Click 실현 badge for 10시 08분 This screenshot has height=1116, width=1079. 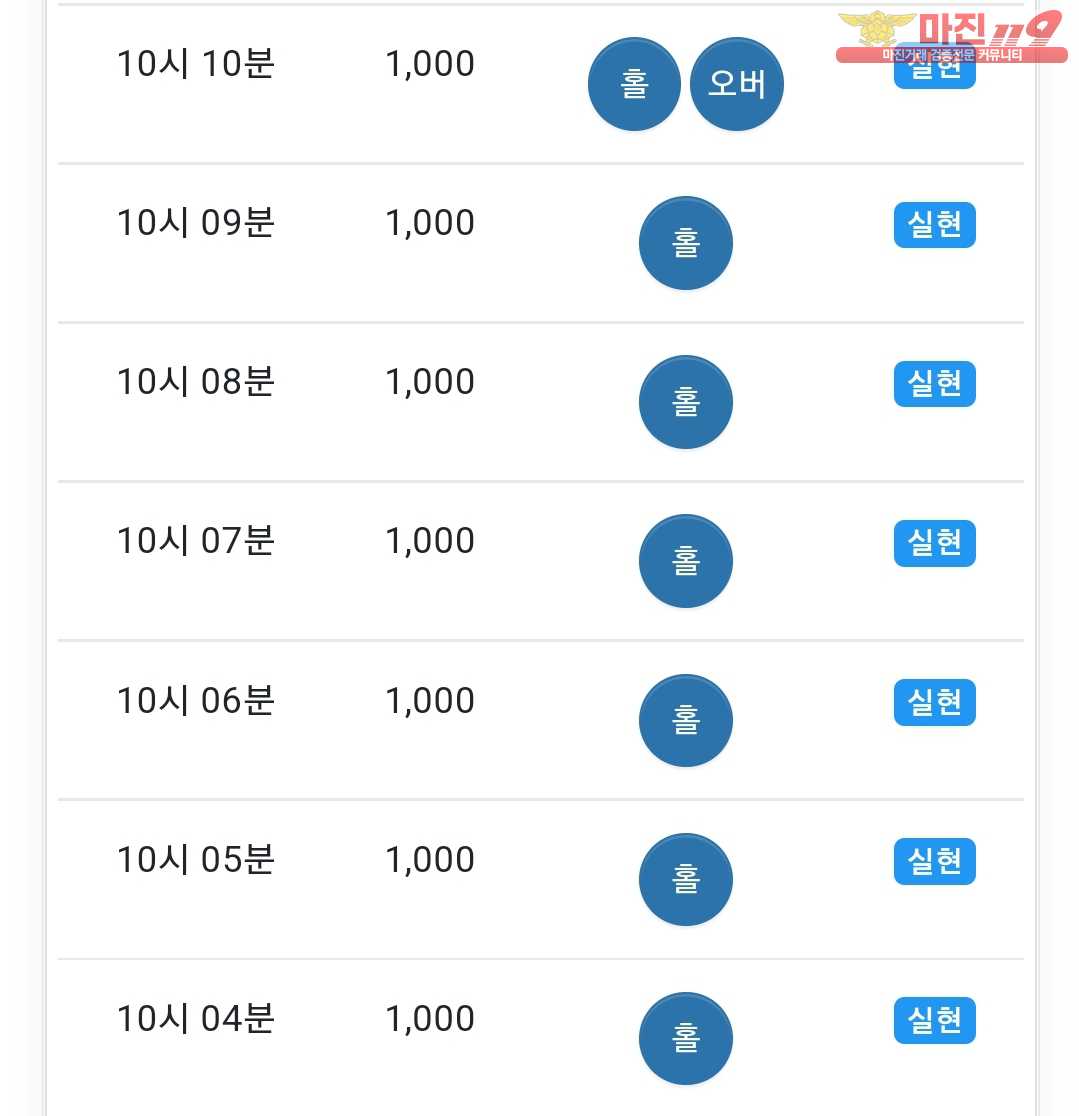pos(935,384)
